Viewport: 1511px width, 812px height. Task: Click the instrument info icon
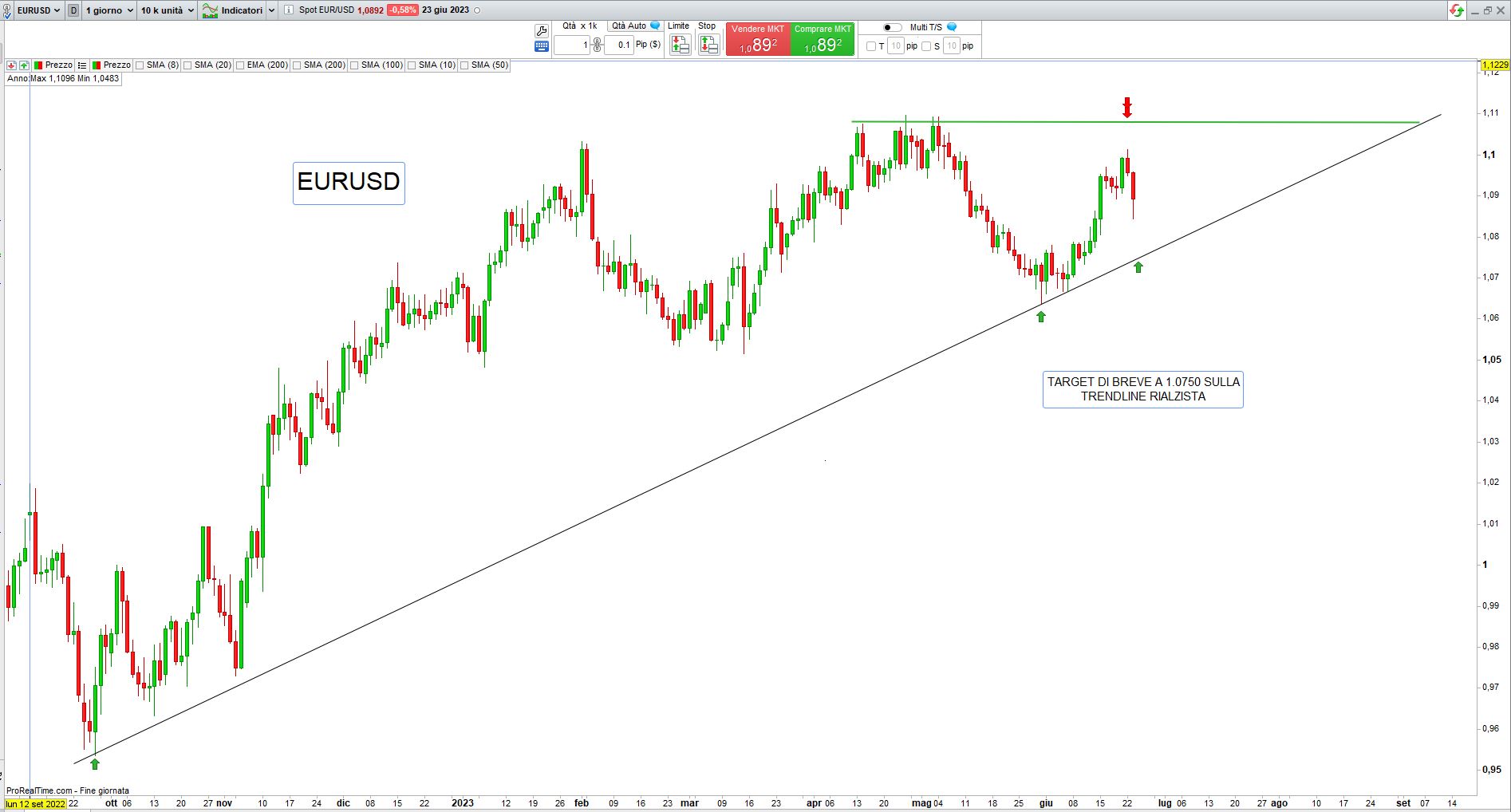click(x=289, y=10)
